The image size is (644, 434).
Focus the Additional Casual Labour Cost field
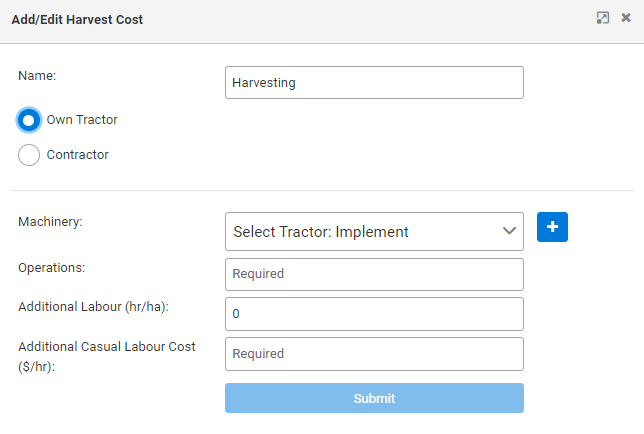point(374,354)
